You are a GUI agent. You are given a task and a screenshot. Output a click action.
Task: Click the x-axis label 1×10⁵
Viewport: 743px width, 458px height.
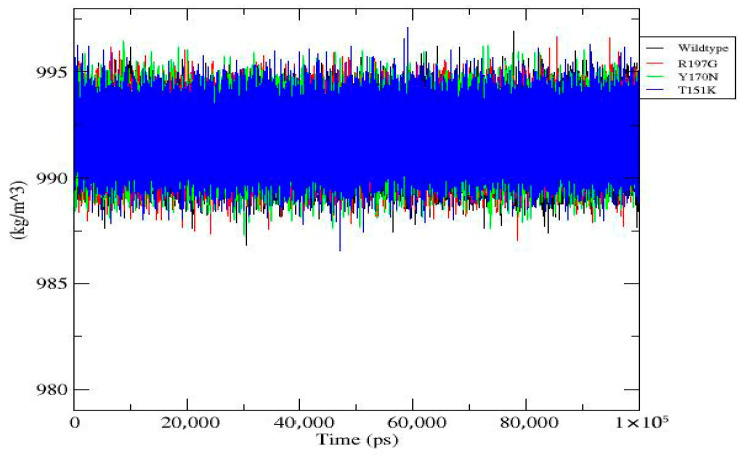[642, 421]
